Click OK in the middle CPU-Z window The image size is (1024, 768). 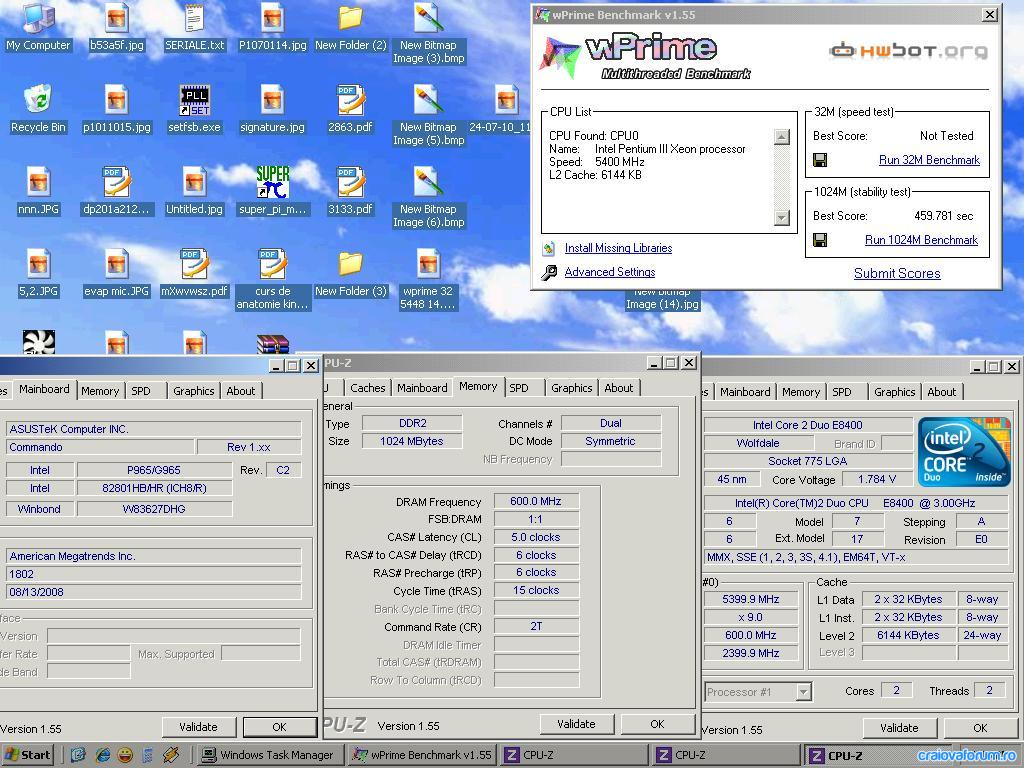point(657,724)
